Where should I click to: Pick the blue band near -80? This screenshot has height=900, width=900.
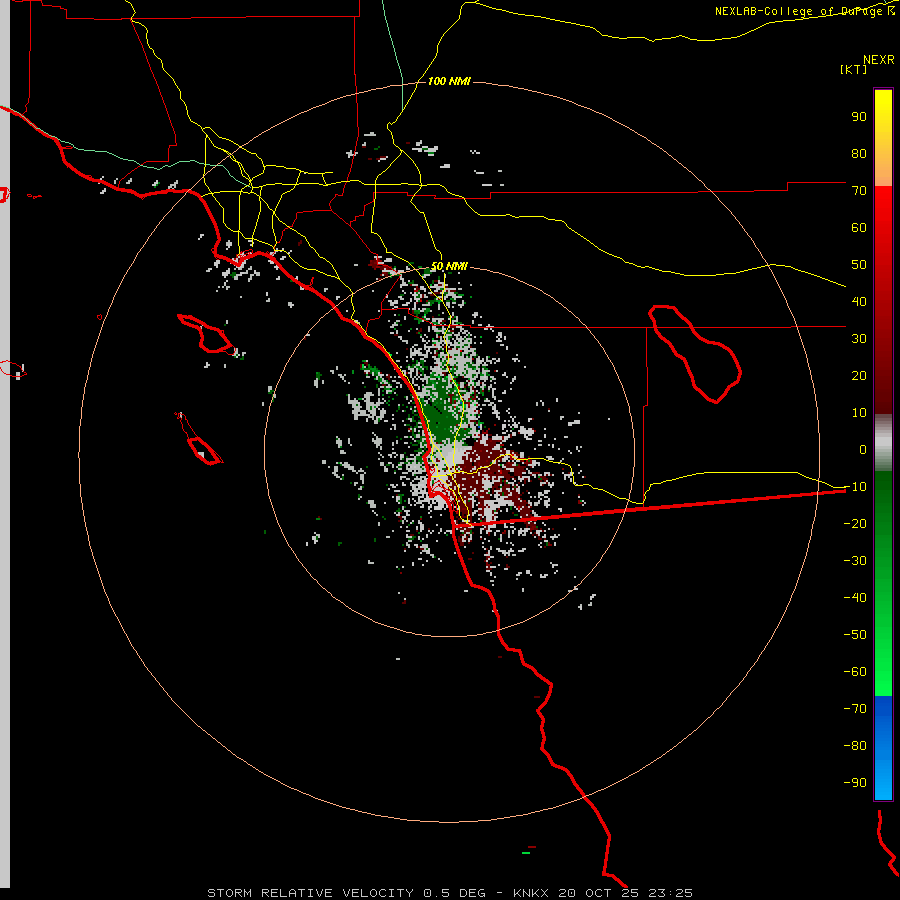[883, 746]
